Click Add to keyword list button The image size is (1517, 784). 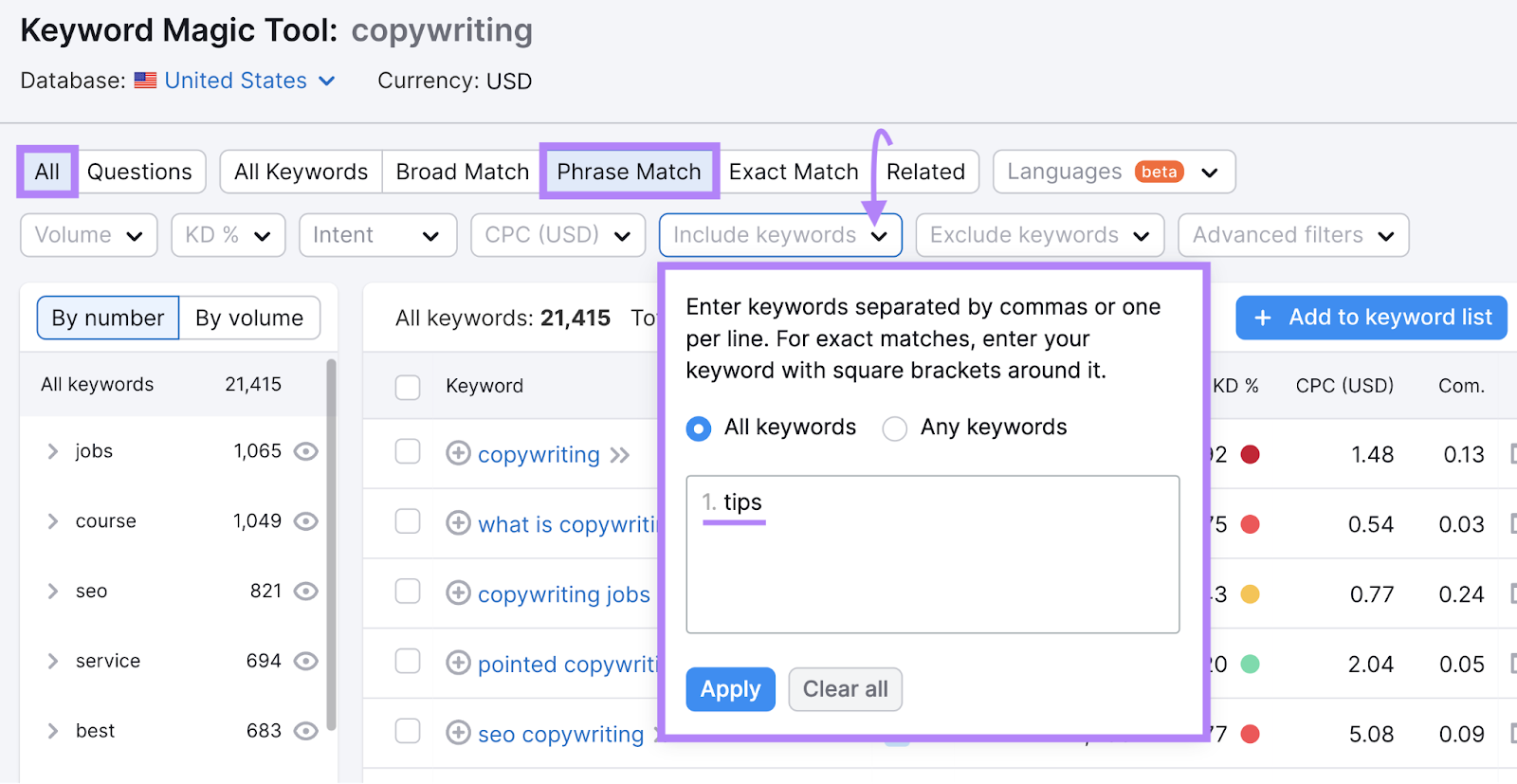click(1371, 318)
